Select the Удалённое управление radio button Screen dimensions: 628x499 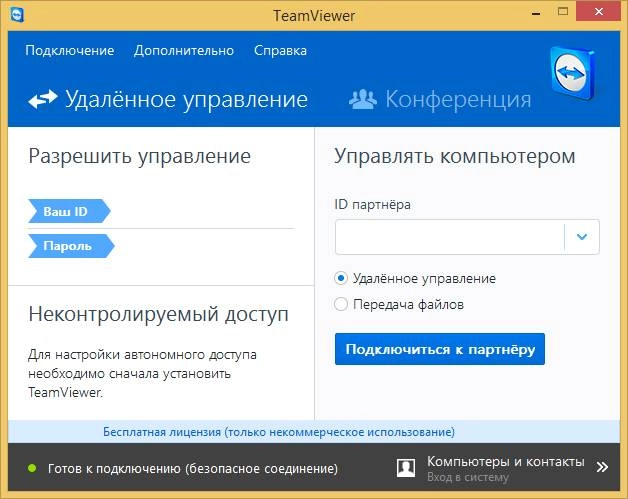coord(341,278)
